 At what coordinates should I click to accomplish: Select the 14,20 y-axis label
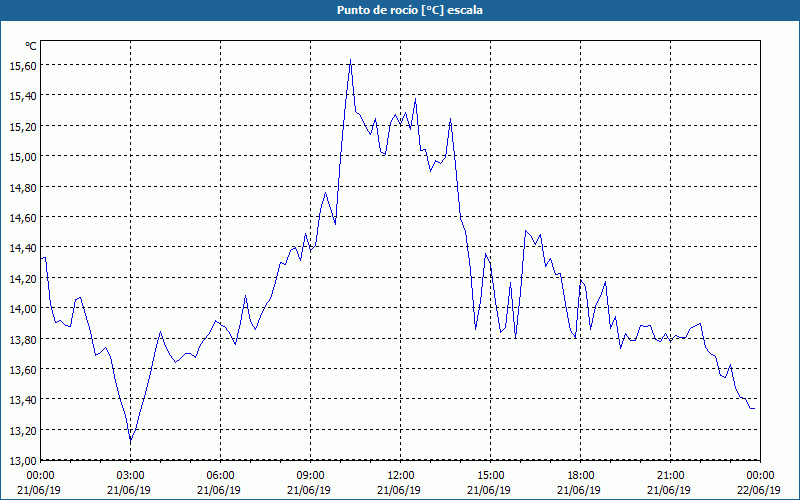(23, 278)
